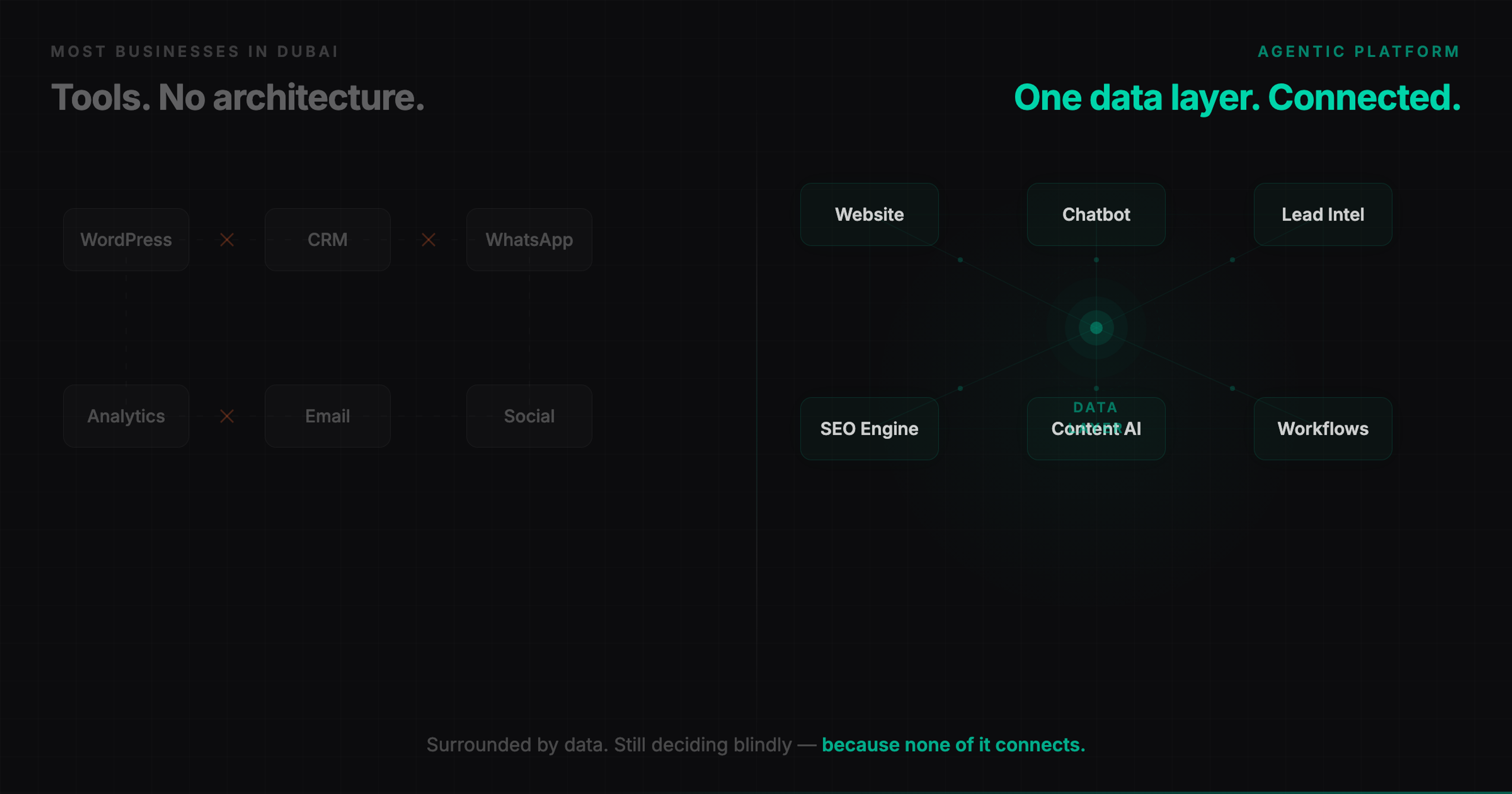Click the AGENTIC PLATFORM label

point(1358,52)
